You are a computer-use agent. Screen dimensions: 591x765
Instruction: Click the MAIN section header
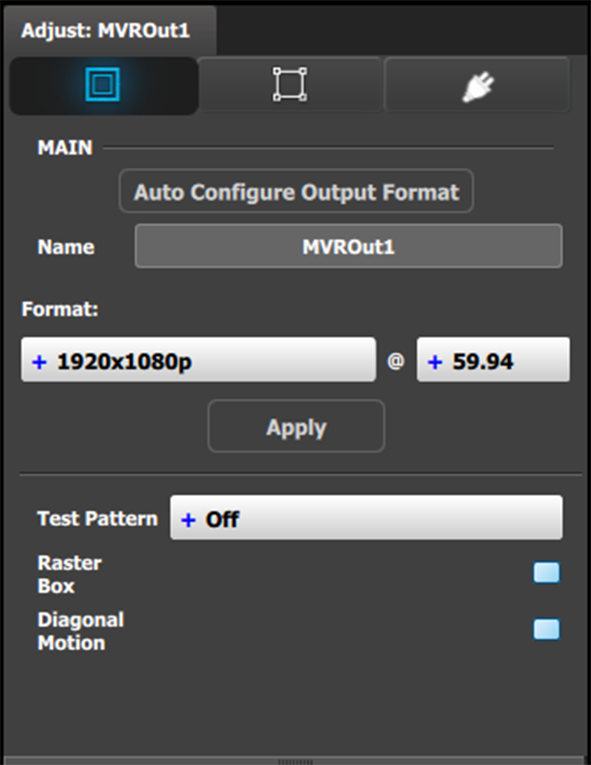point(65,148)
